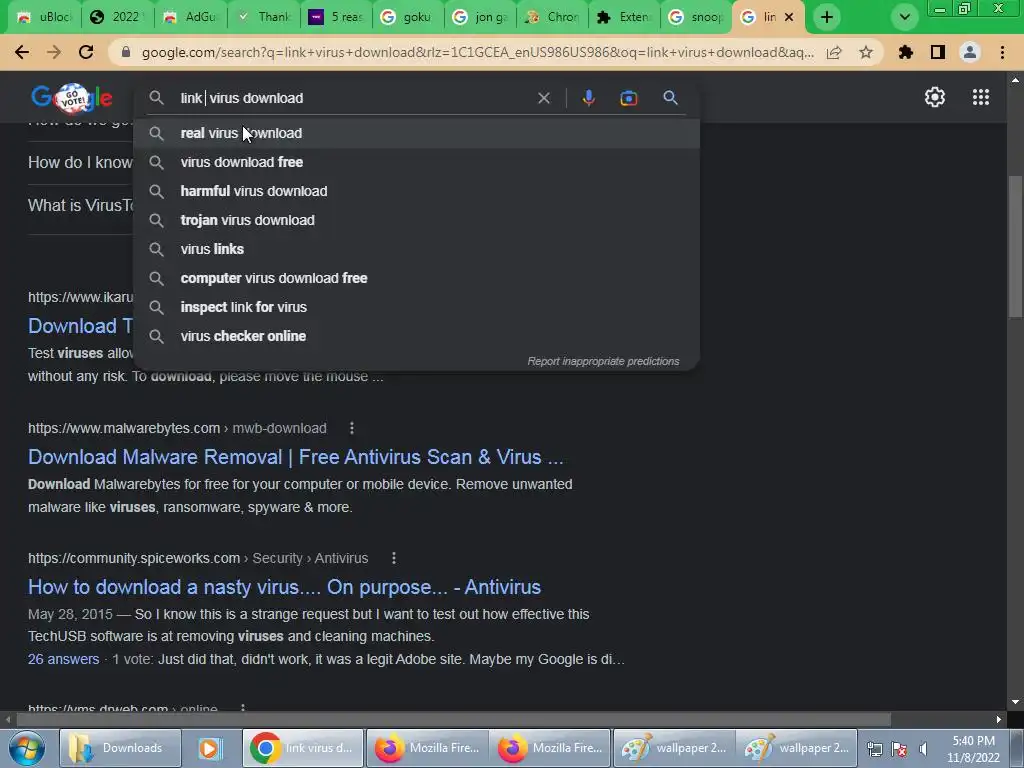
Task: Search by image with camera icon
Action: [x=628, y=98]
